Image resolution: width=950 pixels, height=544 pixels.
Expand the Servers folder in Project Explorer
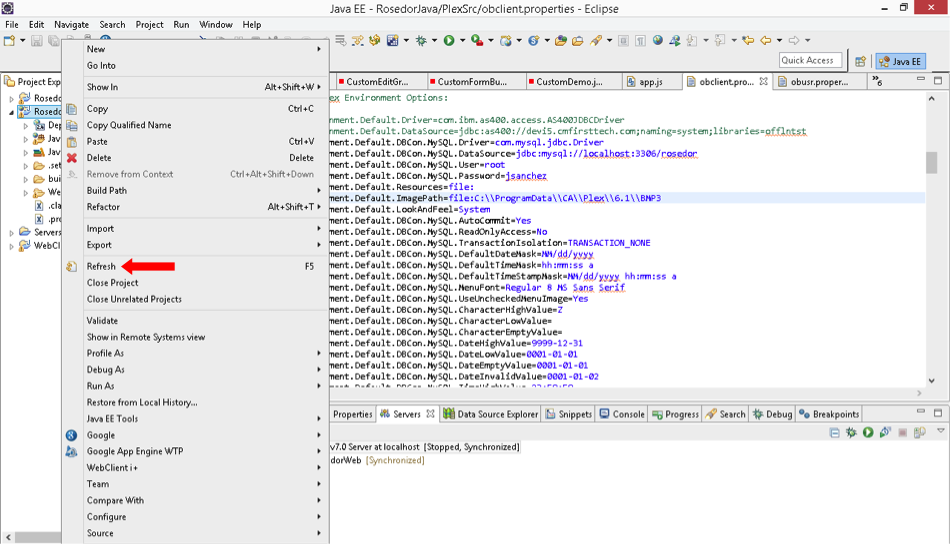[12, 232]
